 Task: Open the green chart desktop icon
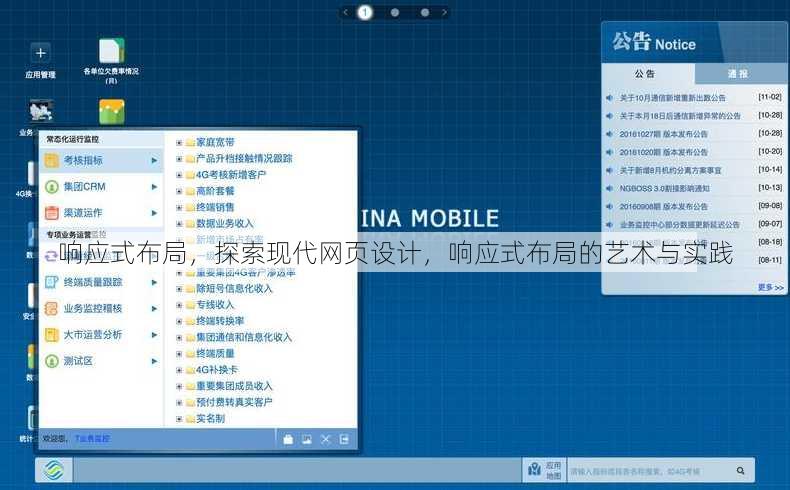pyautogui.click(x=112, y=112)
